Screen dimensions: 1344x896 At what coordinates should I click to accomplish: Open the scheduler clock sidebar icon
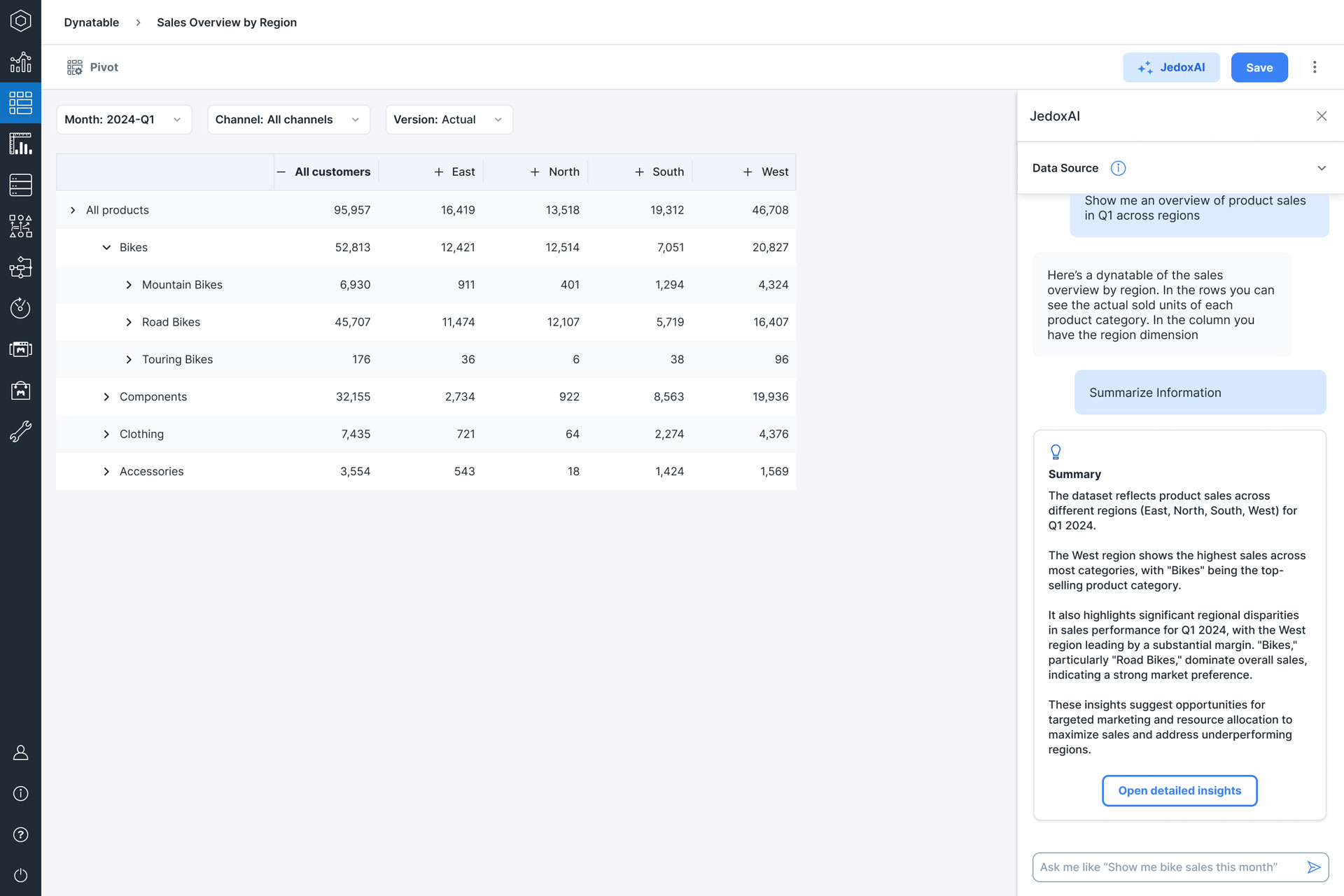20,308
